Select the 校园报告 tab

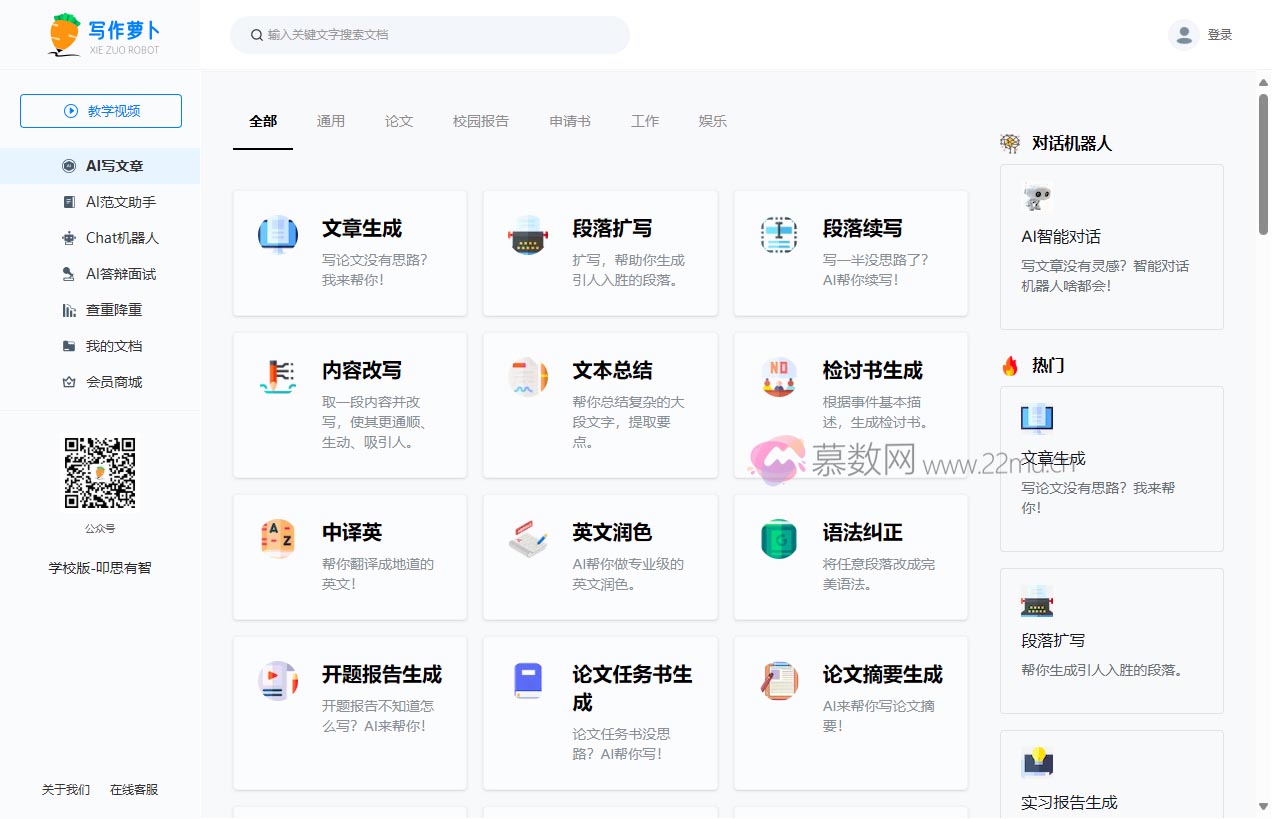[481, 121]
